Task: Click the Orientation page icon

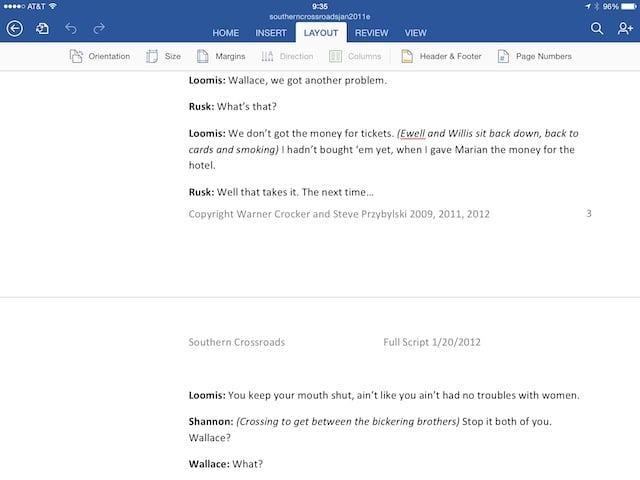Action: click(76, 56)
